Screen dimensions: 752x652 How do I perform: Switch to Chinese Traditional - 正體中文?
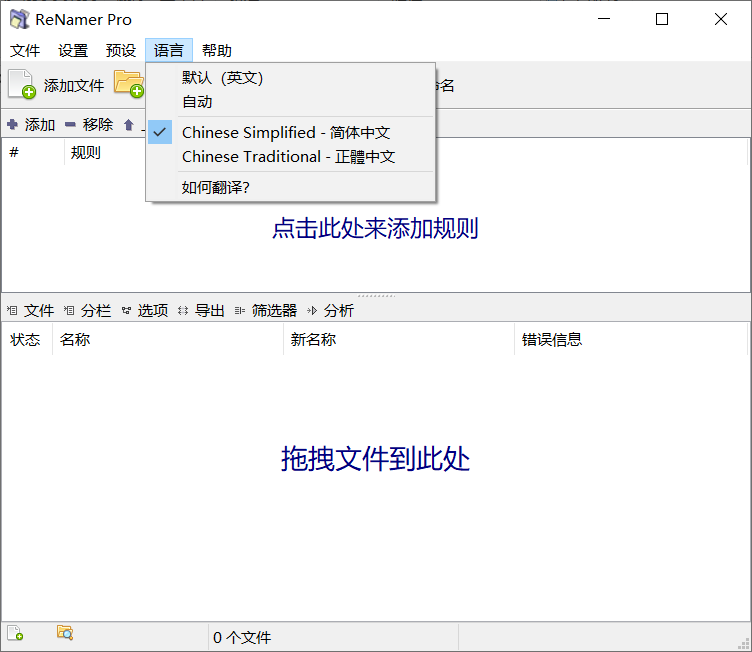(x=291, y=156)
